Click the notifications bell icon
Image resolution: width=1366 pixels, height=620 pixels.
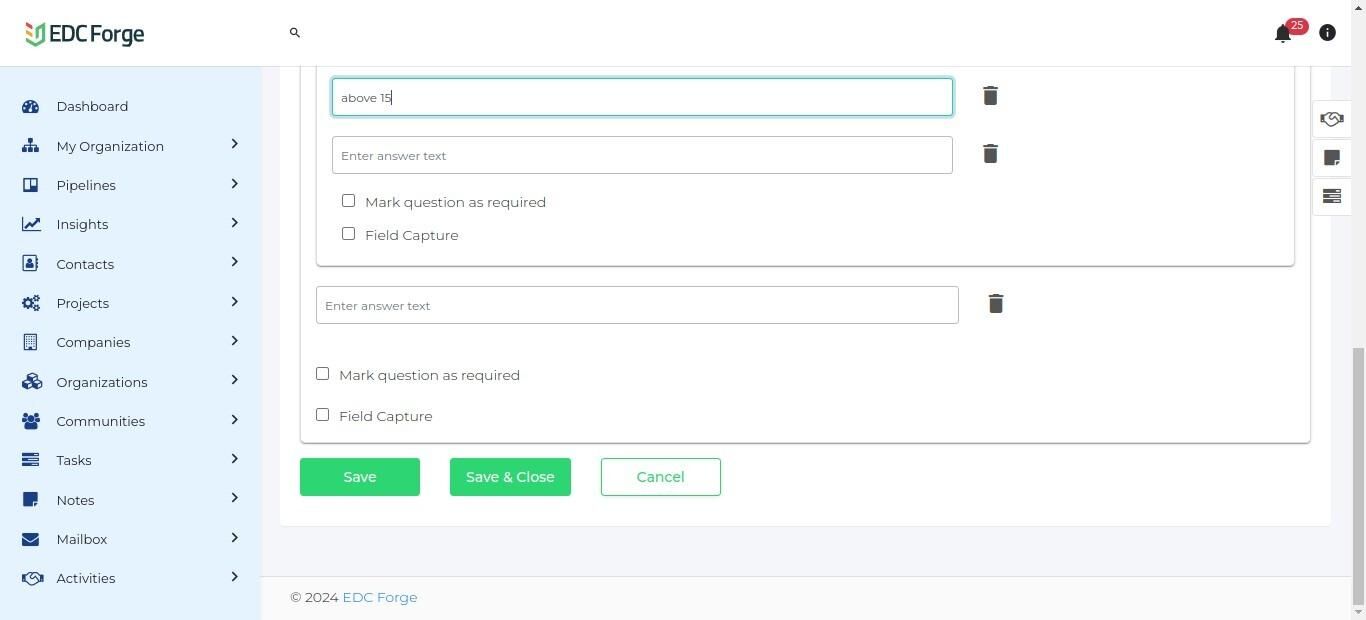coord(1283,34)
